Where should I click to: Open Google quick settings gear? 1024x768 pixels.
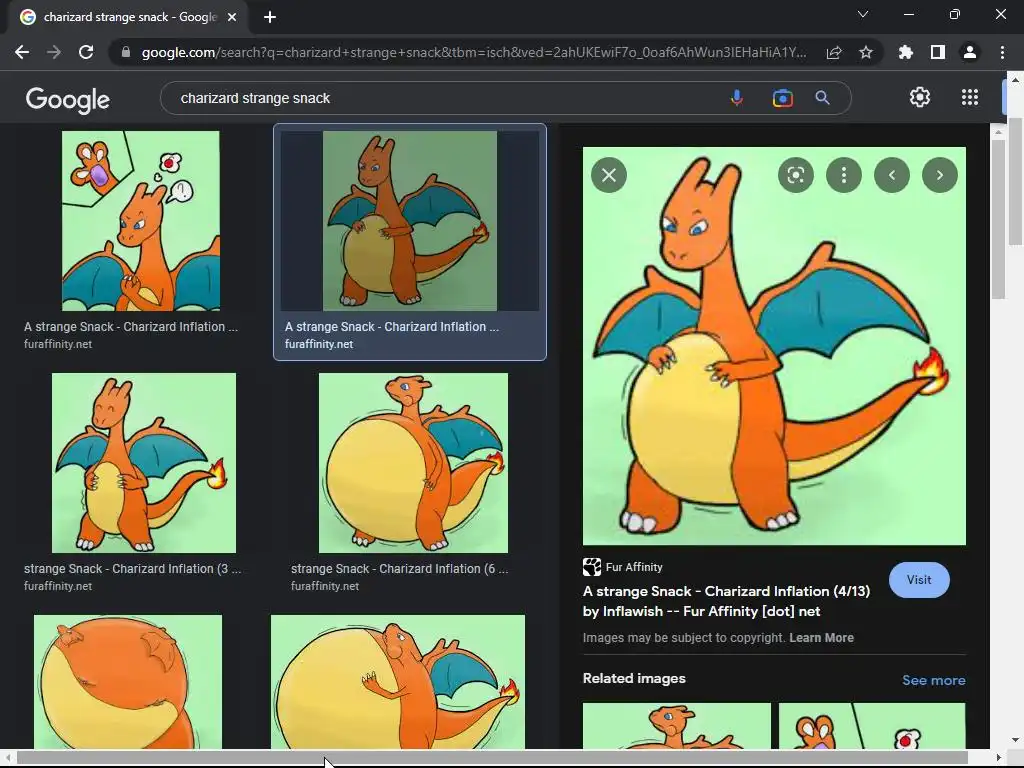pyautogui.click(x=920, y=97)
